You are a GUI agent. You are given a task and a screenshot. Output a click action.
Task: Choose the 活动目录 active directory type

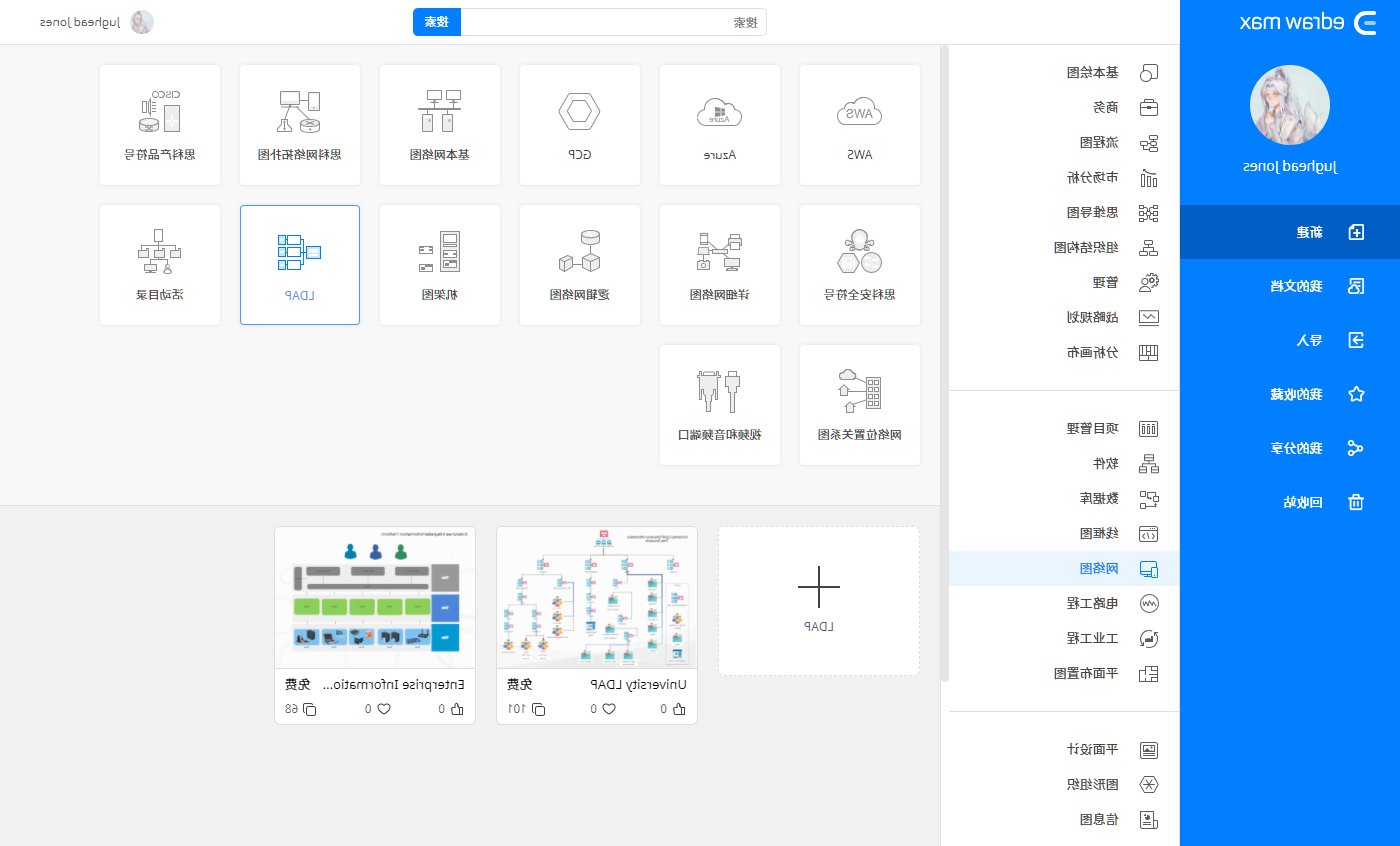tap(160, 265)
